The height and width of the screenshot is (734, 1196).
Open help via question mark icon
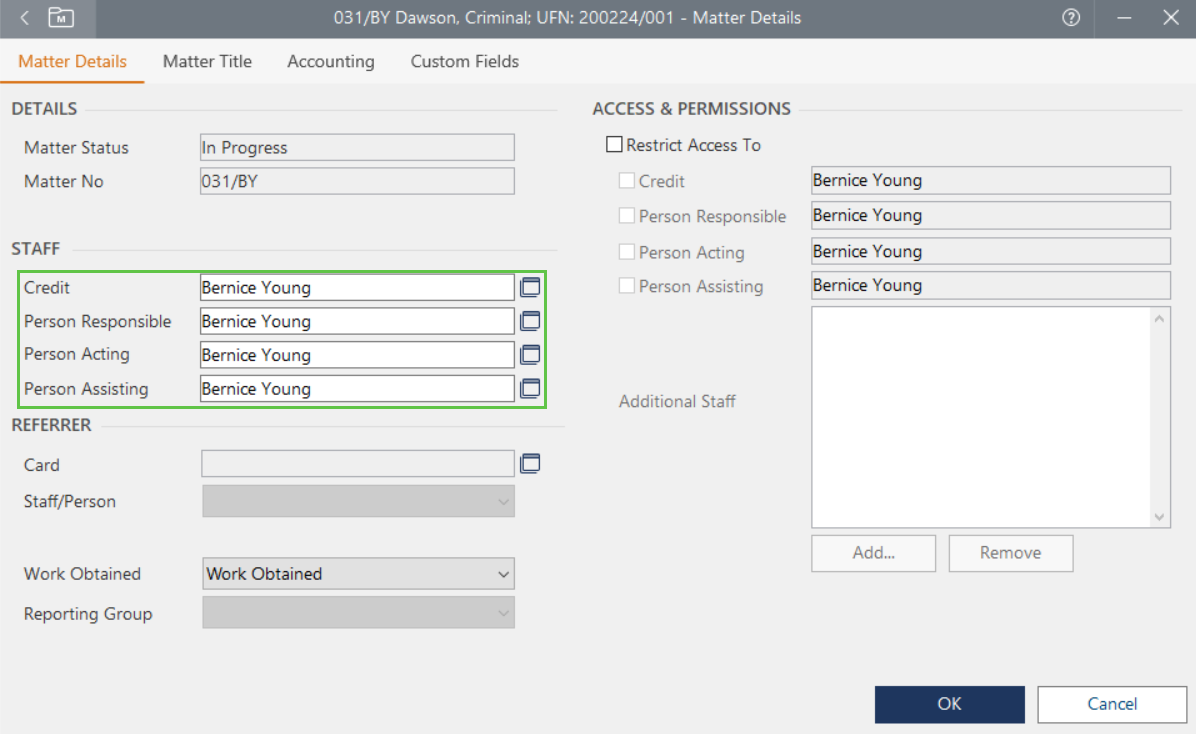pyautogui.click(x=1071, y=18)
